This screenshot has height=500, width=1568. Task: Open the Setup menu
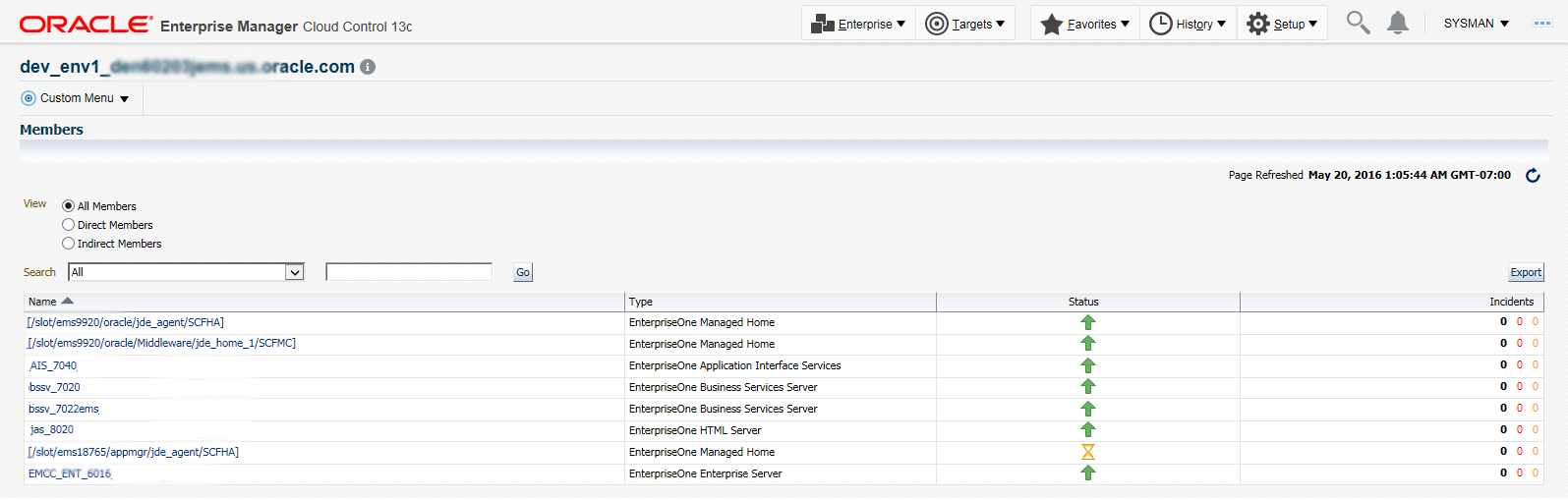tap(1282, 24)
